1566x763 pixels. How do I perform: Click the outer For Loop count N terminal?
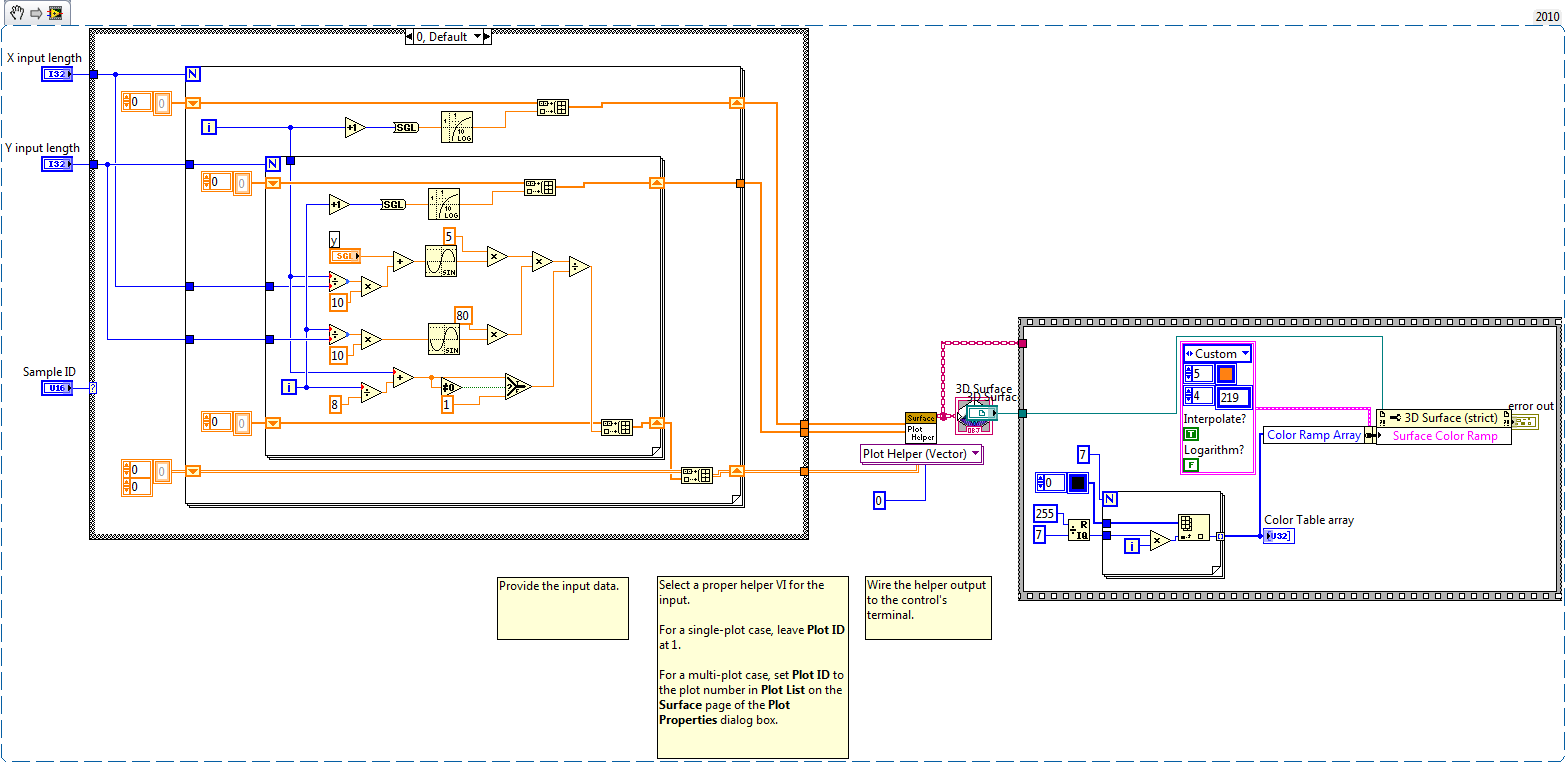click(x=193, y=73)
